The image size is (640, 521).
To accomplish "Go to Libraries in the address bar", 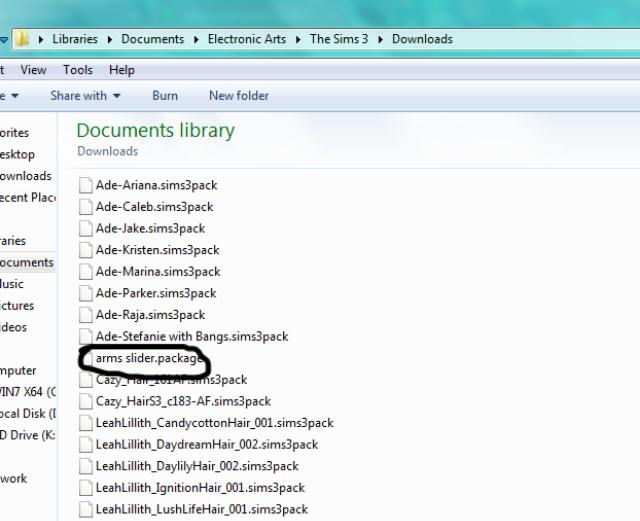I will [75, 39].
